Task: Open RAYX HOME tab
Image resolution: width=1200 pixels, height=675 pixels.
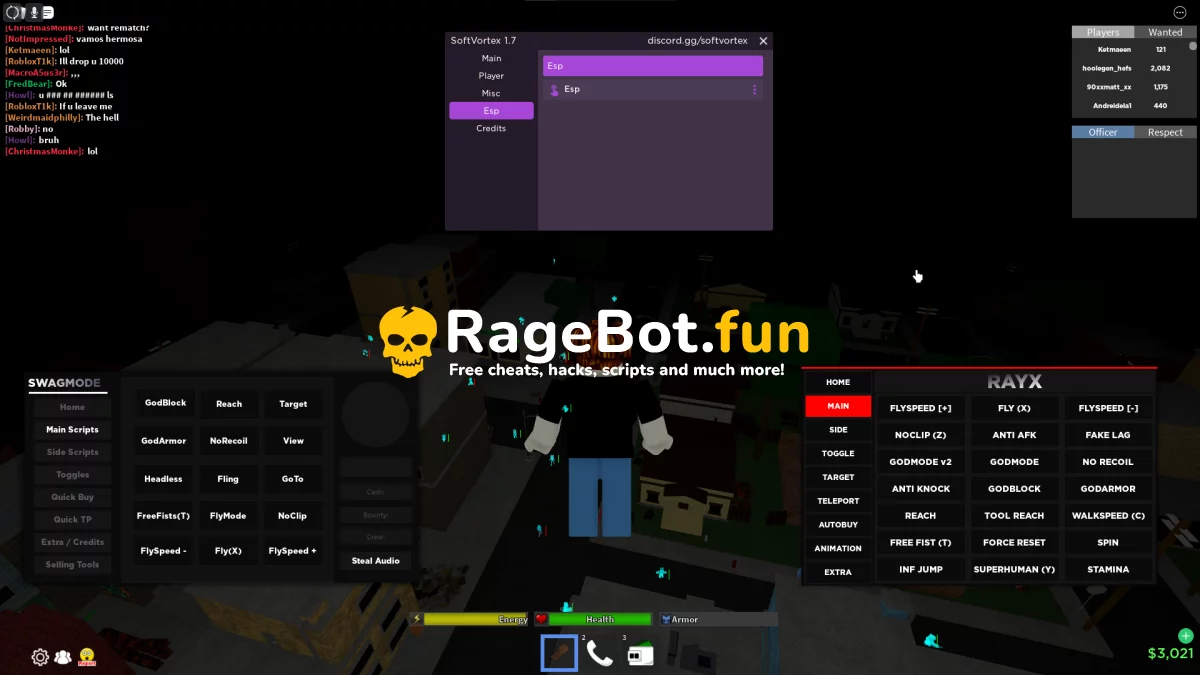Action: 838,382
